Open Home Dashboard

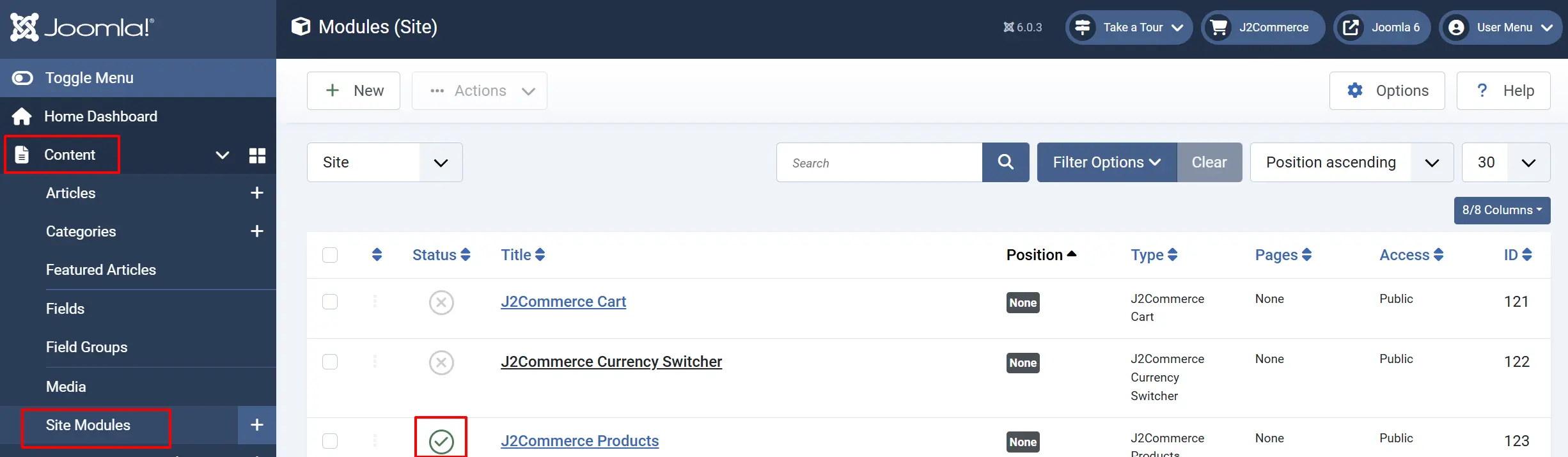(100, 116)
